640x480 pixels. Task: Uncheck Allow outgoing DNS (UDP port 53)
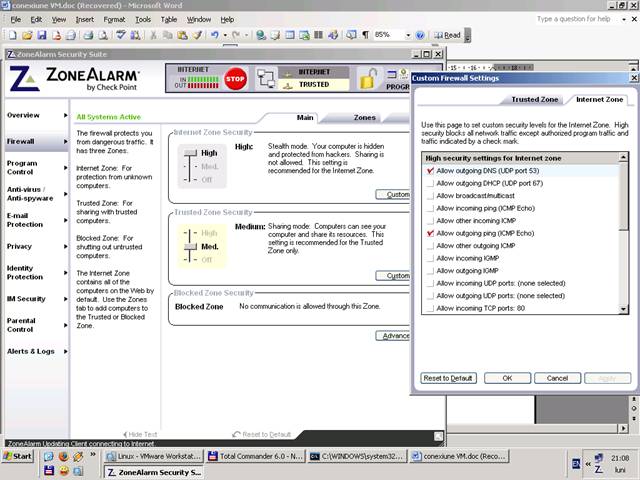tap(430, 171)
